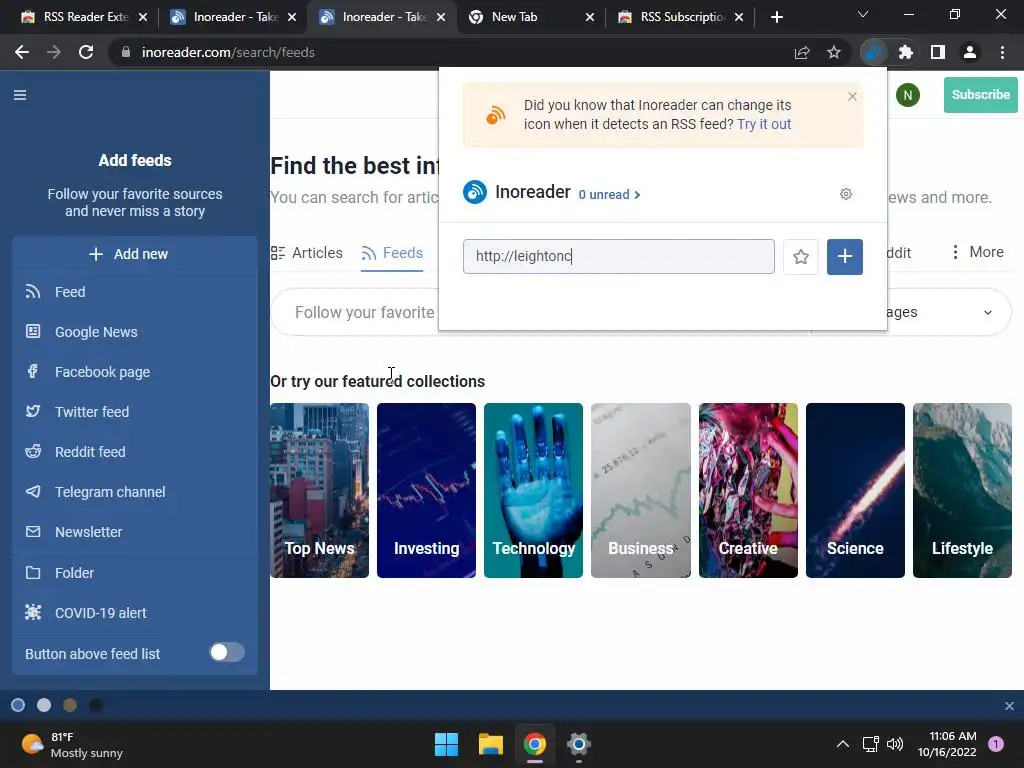Open the hamburger menu in Inoreader sidebar
Image resolution: width=1024 pixels, height=768 pixels.
tap(20, 95)
